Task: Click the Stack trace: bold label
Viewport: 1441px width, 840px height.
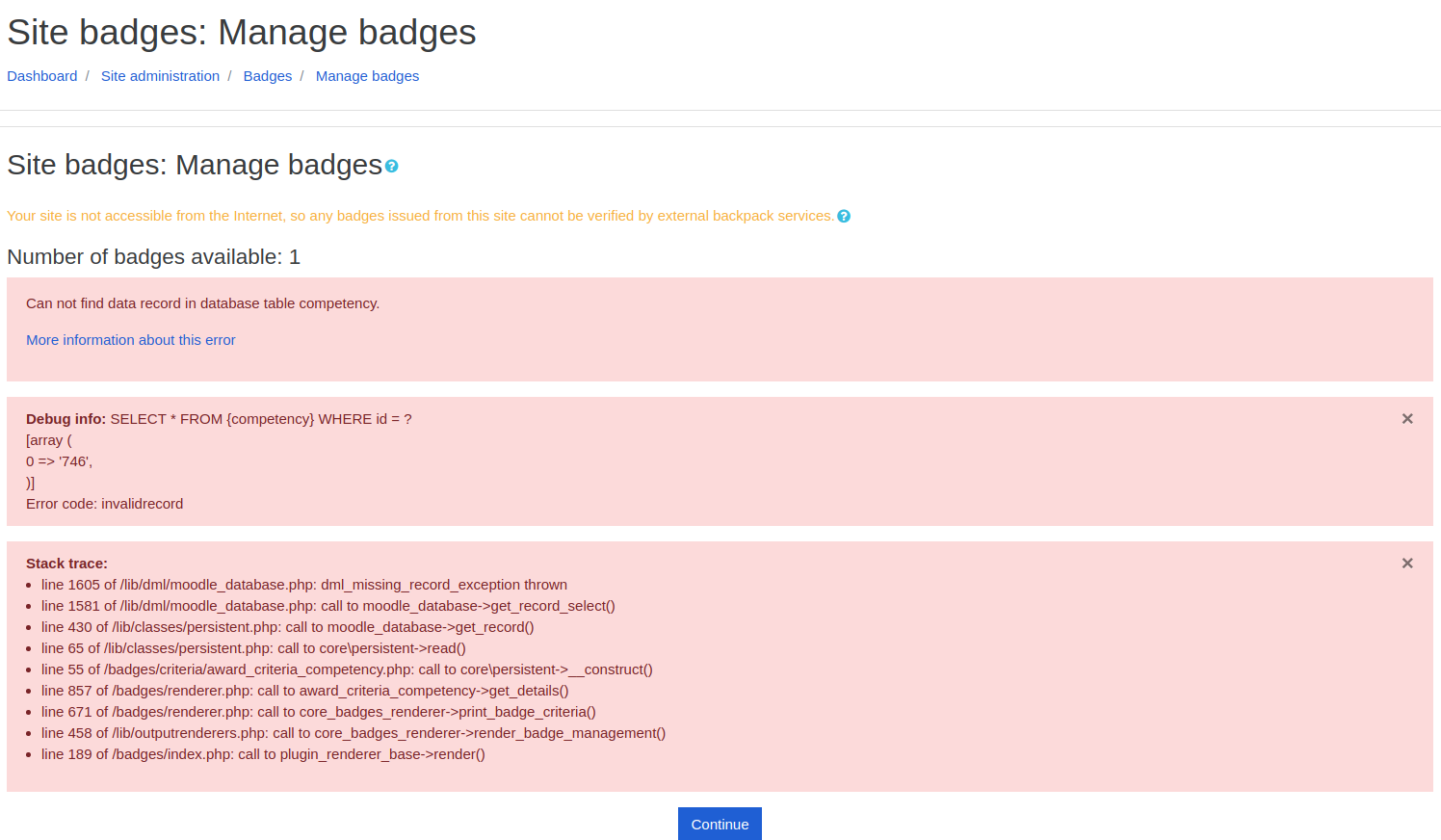Action: (x=66, y=564)
